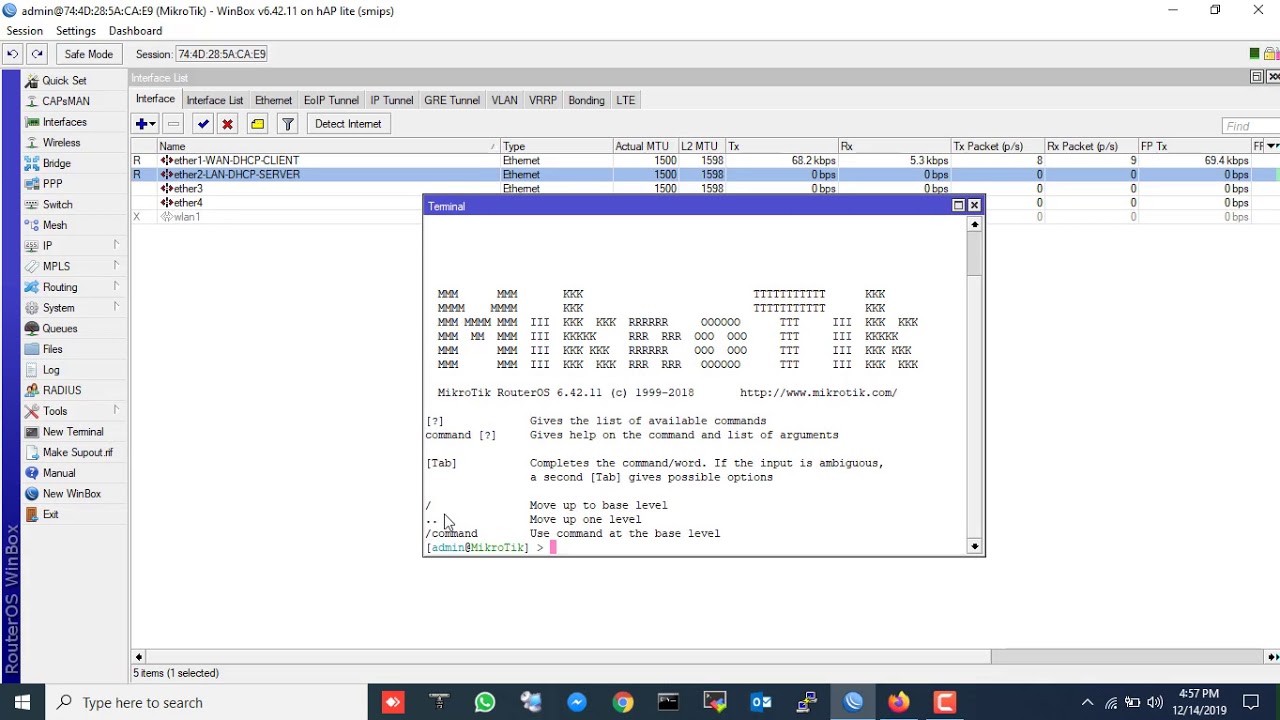Open the column selector dropdown arrow
The image size is (1280, 720).
click(x=1272, y=146)
